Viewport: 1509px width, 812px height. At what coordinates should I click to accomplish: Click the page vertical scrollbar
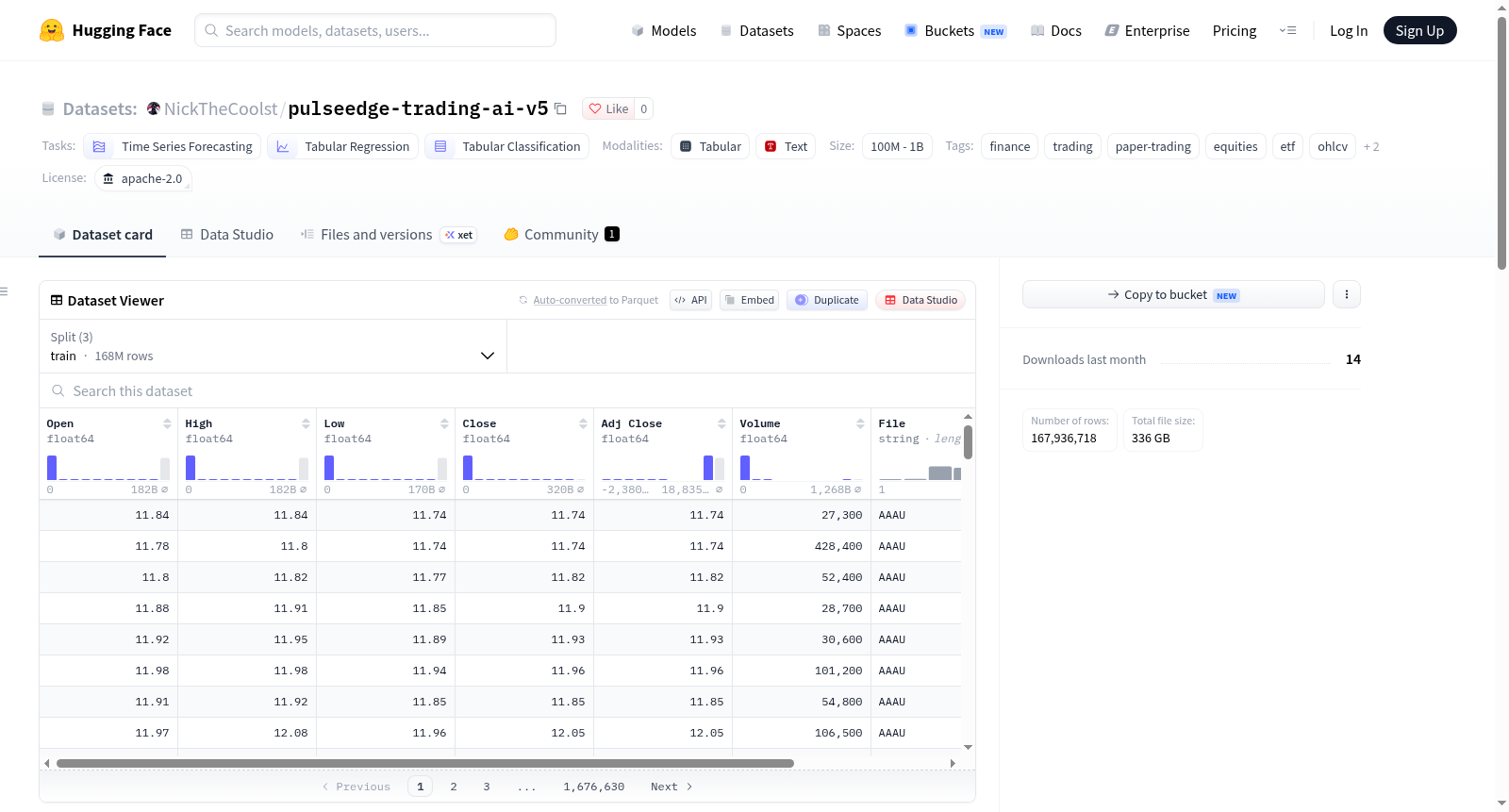[x=1501, y=141]
